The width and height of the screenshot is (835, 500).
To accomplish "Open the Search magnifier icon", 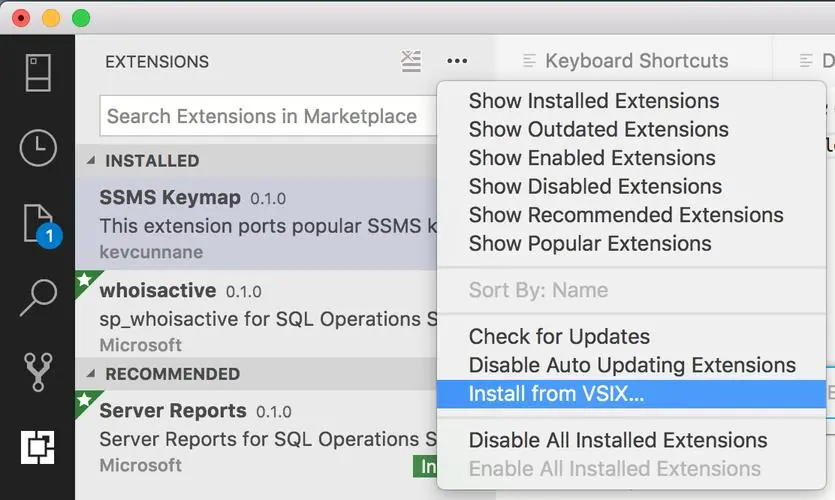I will 38,296.
